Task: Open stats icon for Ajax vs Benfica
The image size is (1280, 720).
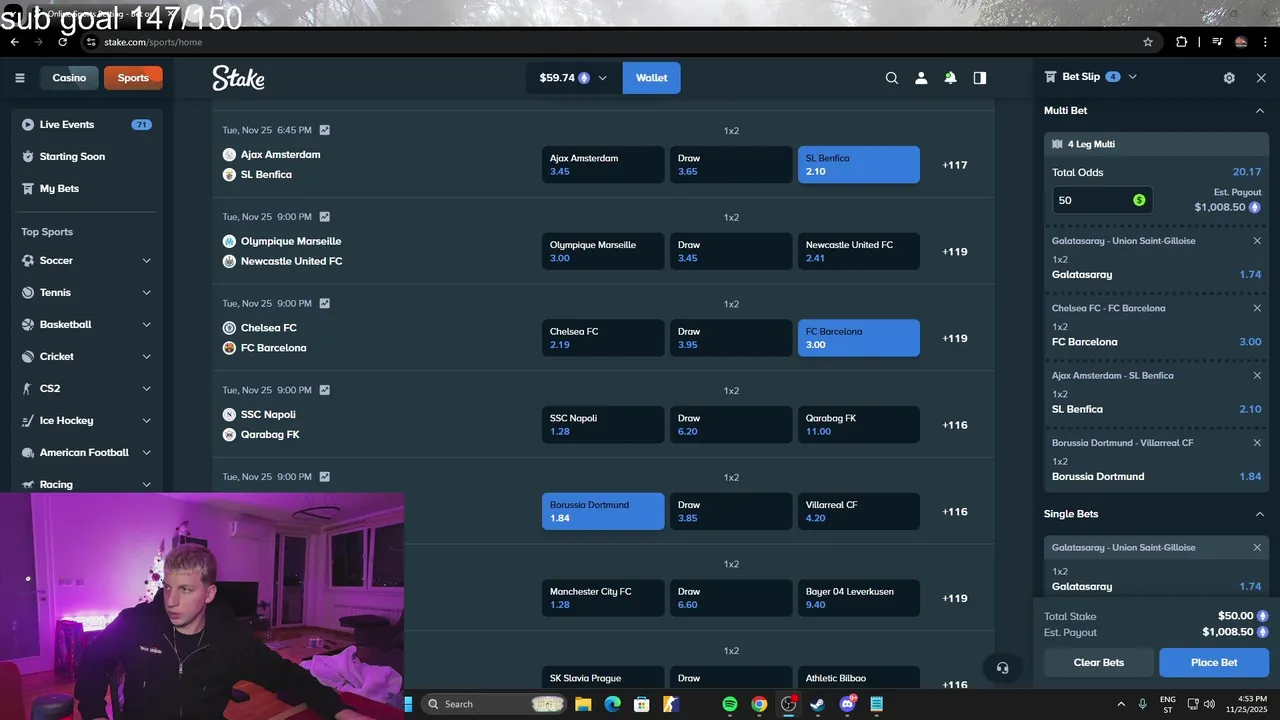Action: (325, 130)
